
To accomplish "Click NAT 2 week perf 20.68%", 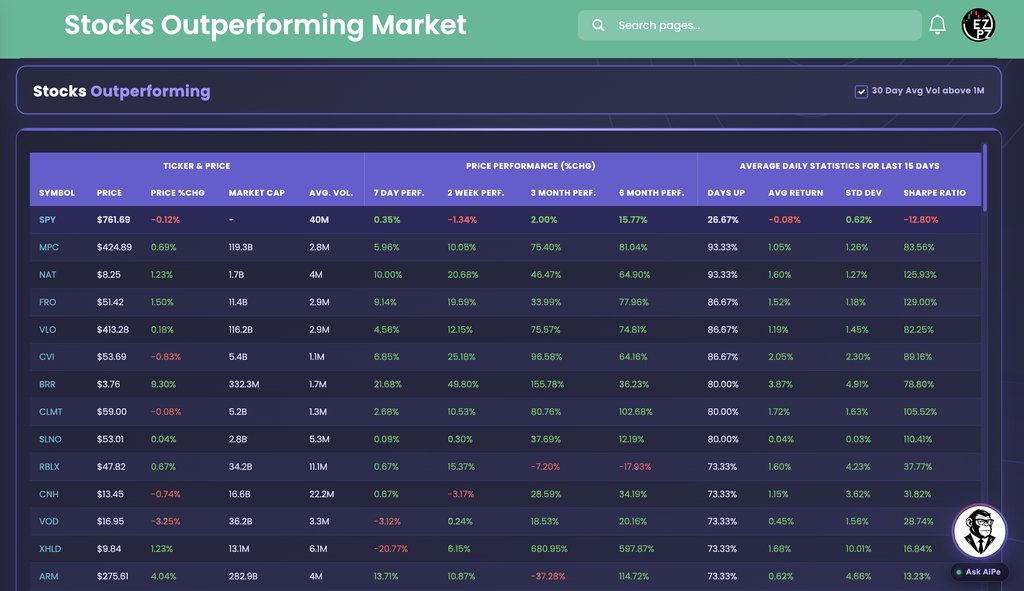I will click(463, 275).
